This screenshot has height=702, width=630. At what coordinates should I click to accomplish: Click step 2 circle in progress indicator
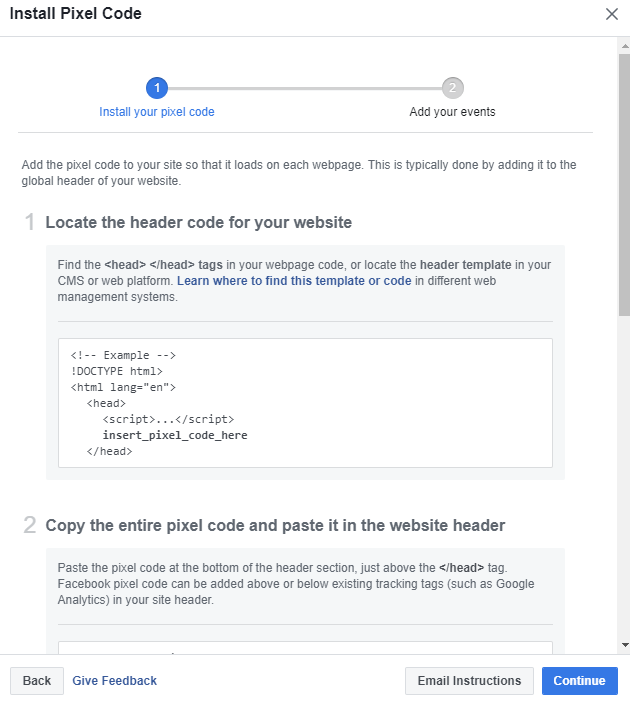453,88
